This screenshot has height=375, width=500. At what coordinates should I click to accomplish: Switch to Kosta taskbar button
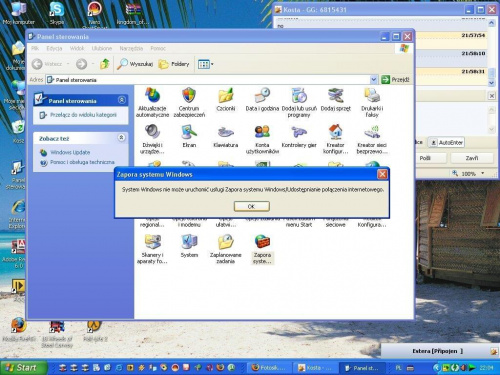[x=316, y=368]
